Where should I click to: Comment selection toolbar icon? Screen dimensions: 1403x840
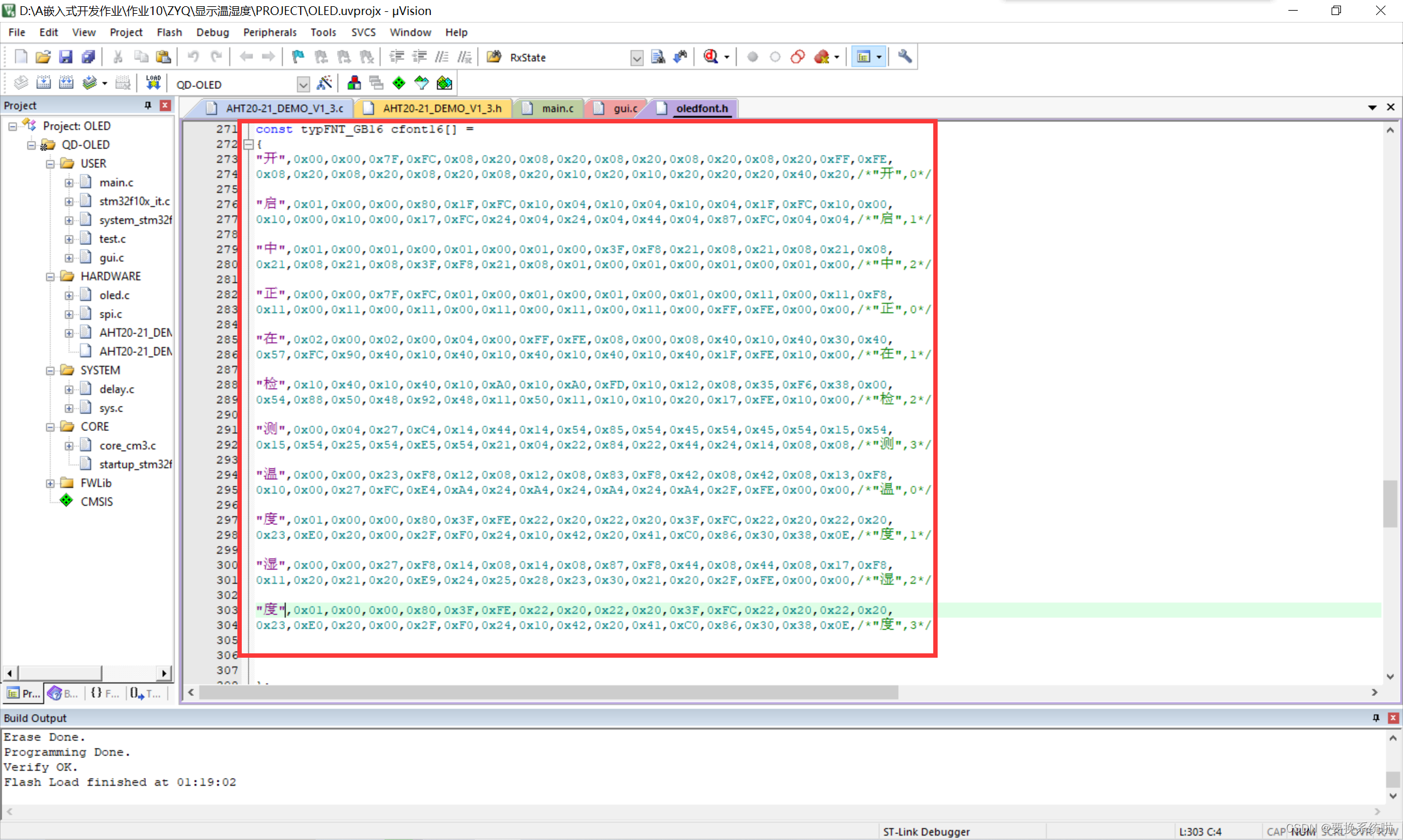click(x=442, y=57)
